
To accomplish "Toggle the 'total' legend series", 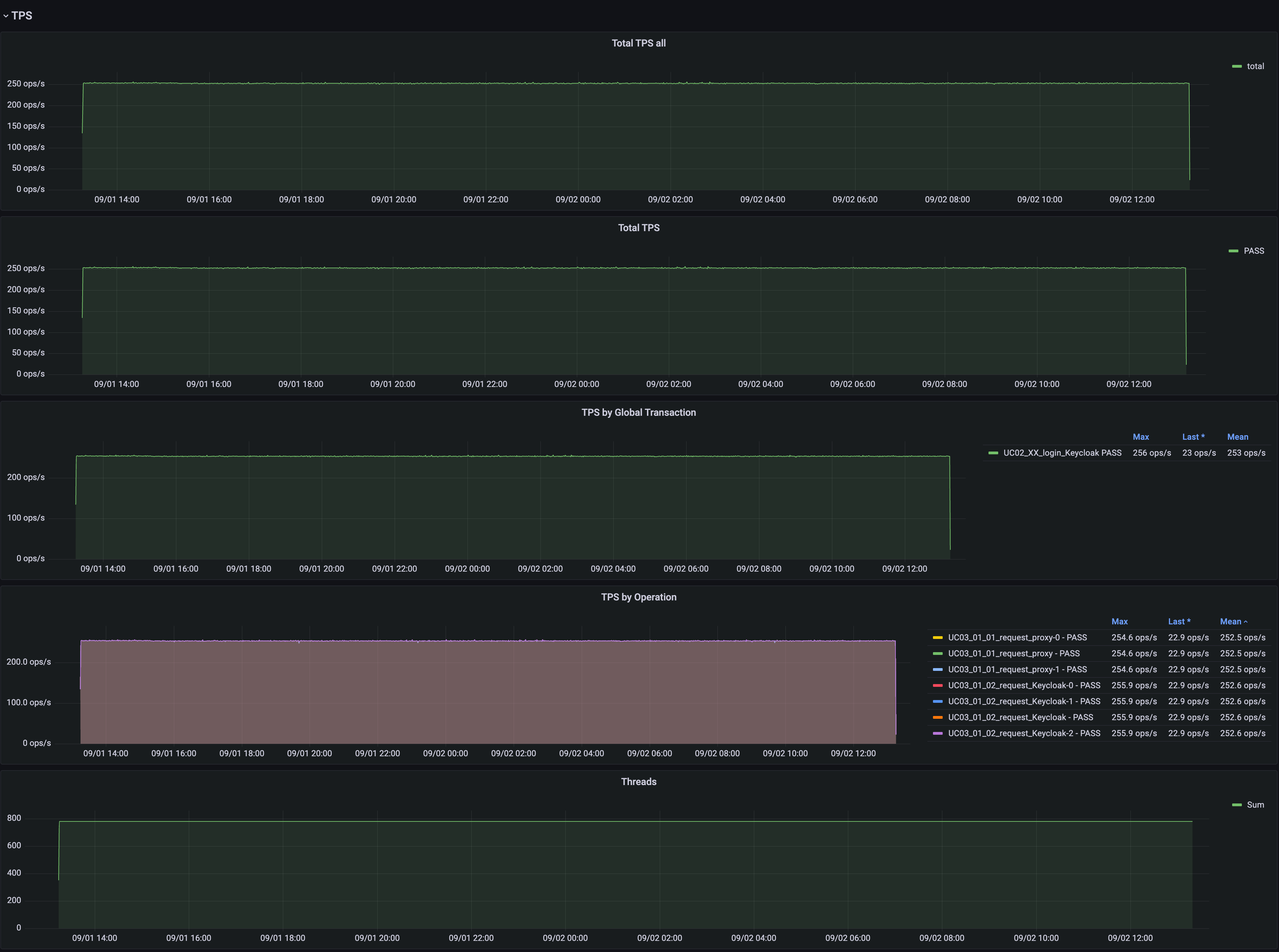I will click(1255, 66).
